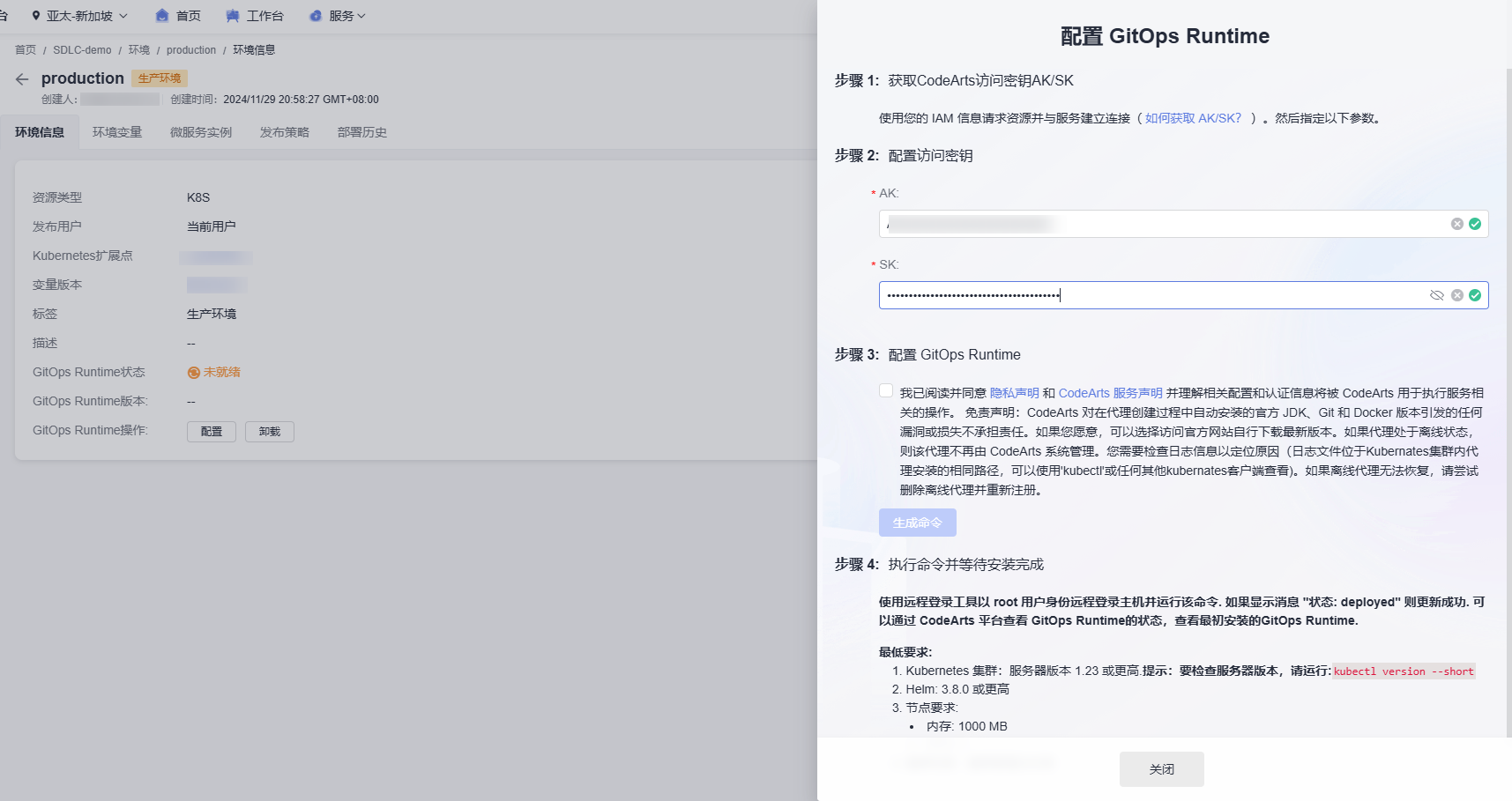Click the 生产环境 tag next to production title

pyautogui.click(x=160, y=78)
